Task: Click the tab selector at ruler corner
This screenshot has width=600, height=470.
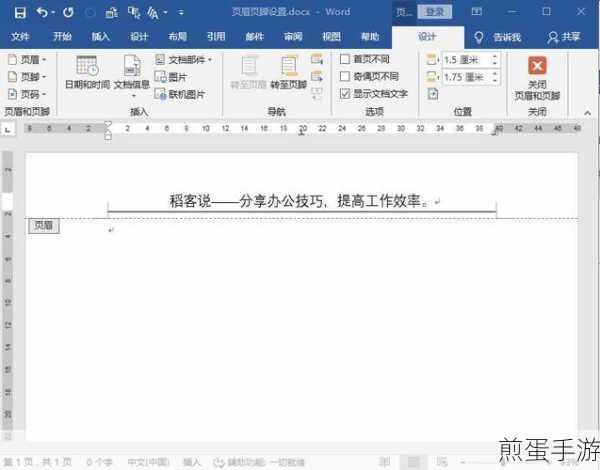Action: (8, 129)
